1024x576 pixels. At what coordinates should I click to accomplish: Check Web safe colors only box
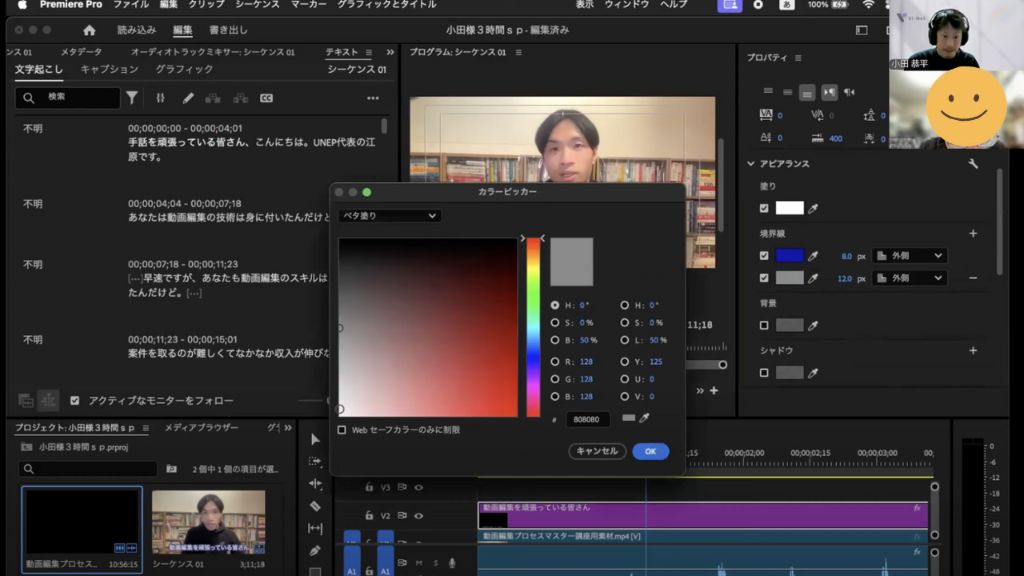[342, 430]
